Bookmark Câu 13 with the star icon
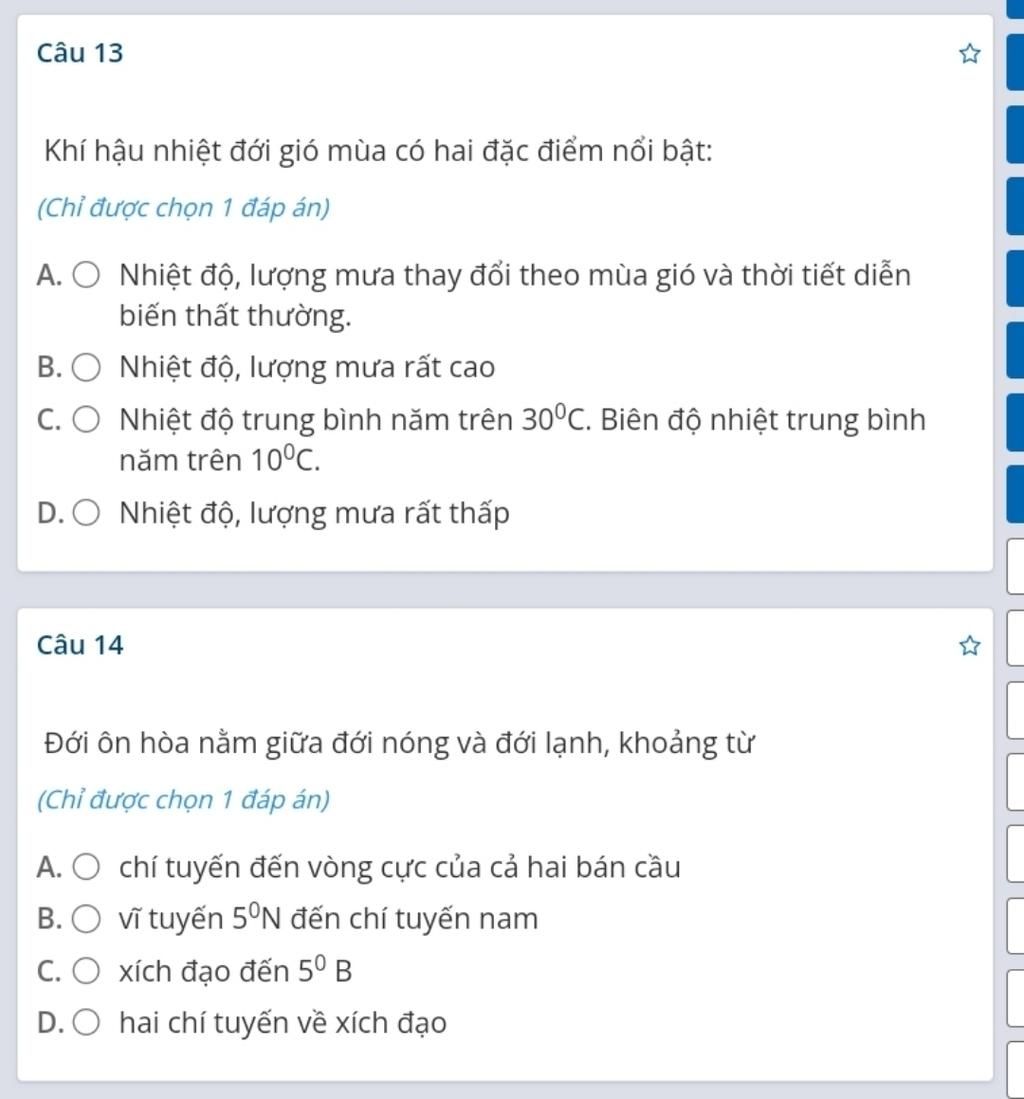Image resolution: width=1024 pixels, height=1099 pixels. pyautogui.click(x=969, y=53)
